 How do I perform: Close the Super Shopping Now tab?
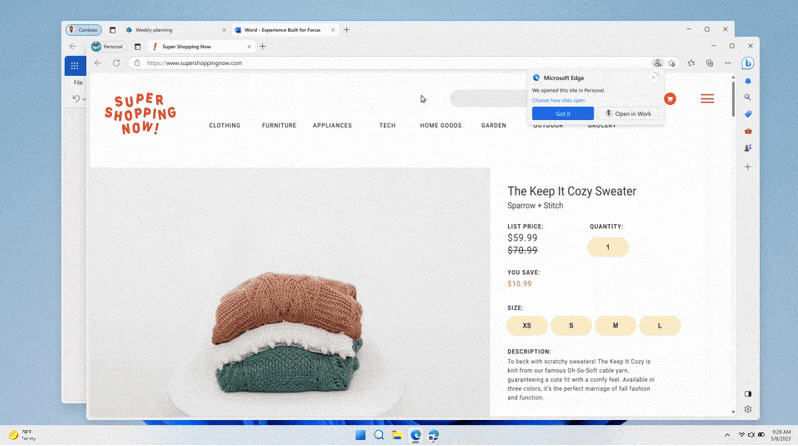[249, 46]
